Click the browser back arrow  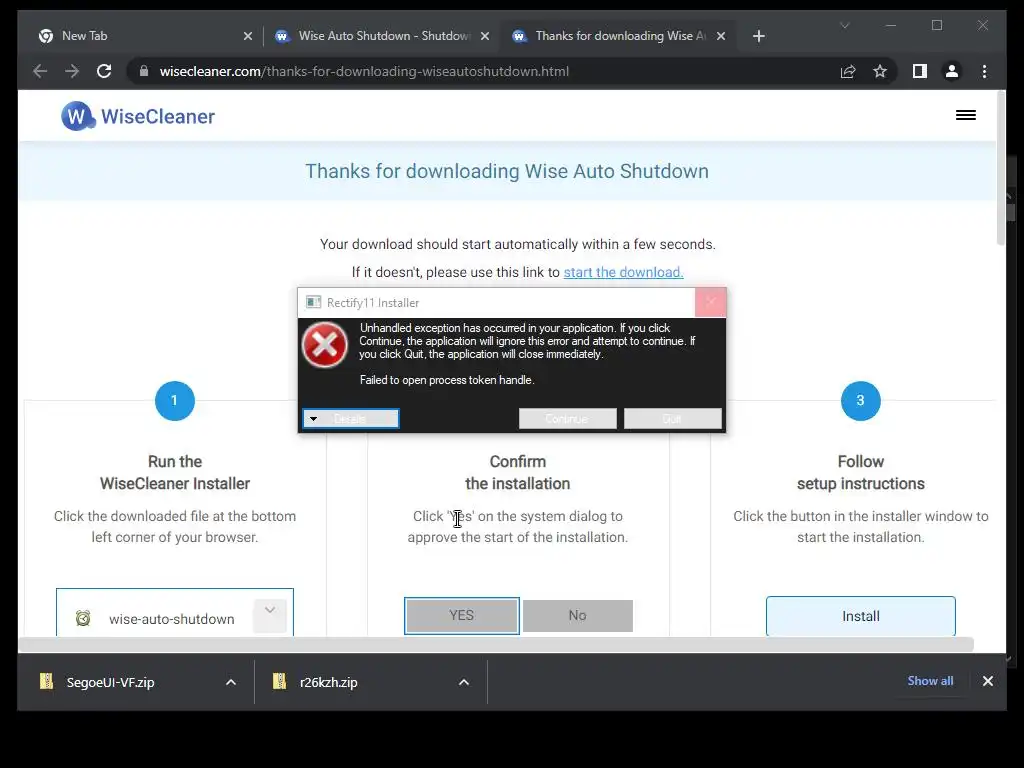[40, 71]
